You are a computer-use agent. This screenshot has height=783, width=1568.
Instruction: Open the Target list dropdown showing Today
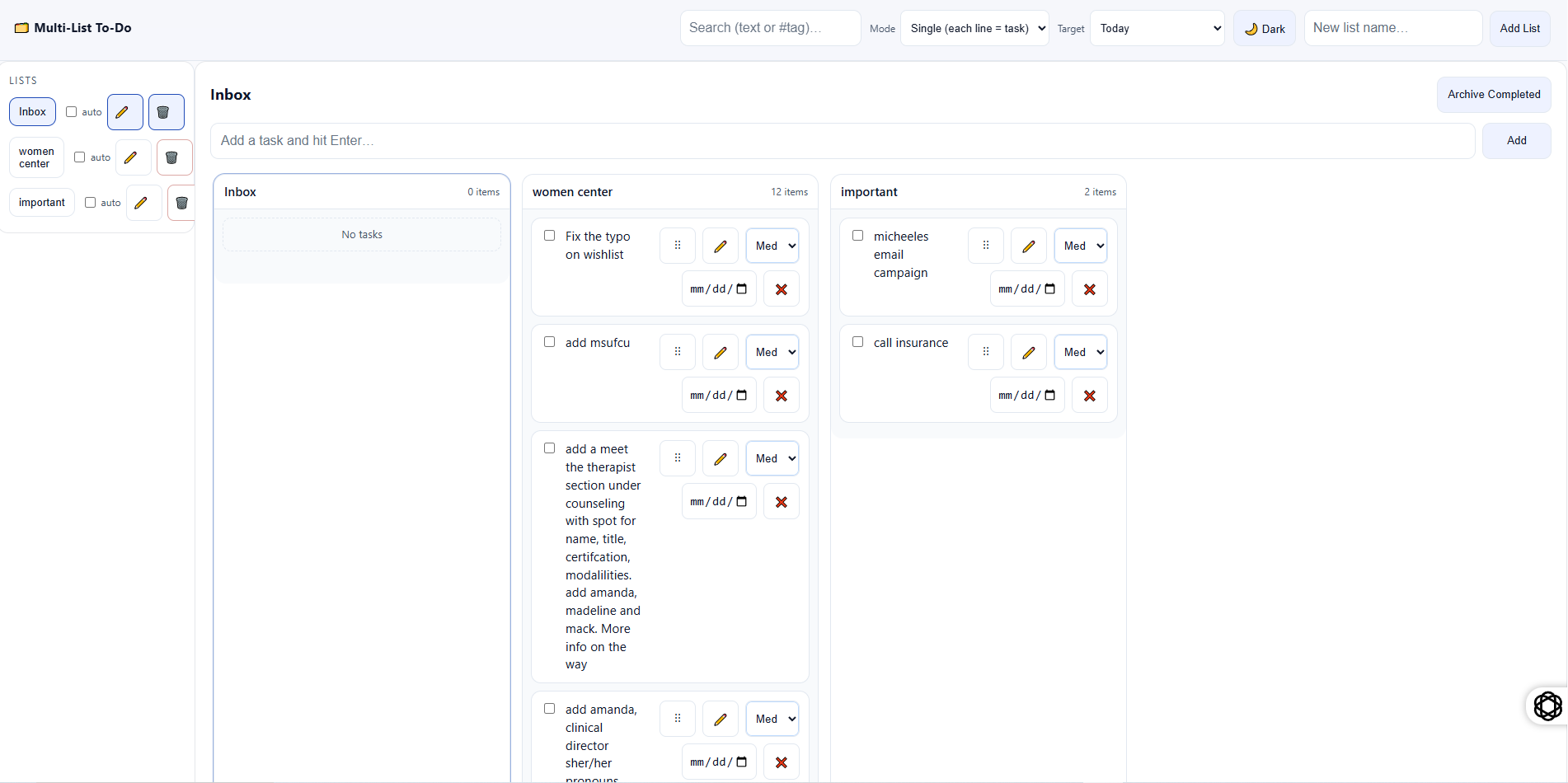1157,28
